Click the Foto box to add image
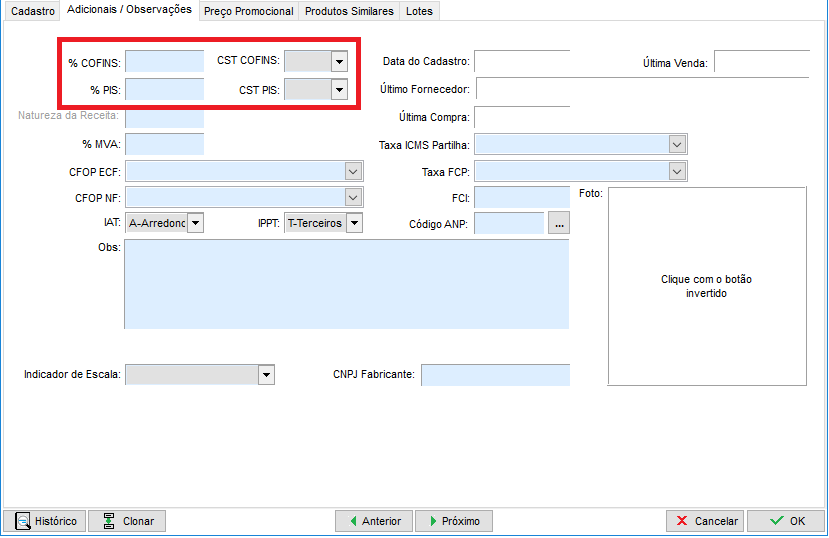This screenshot has width=829, height=538. [706, 286]
